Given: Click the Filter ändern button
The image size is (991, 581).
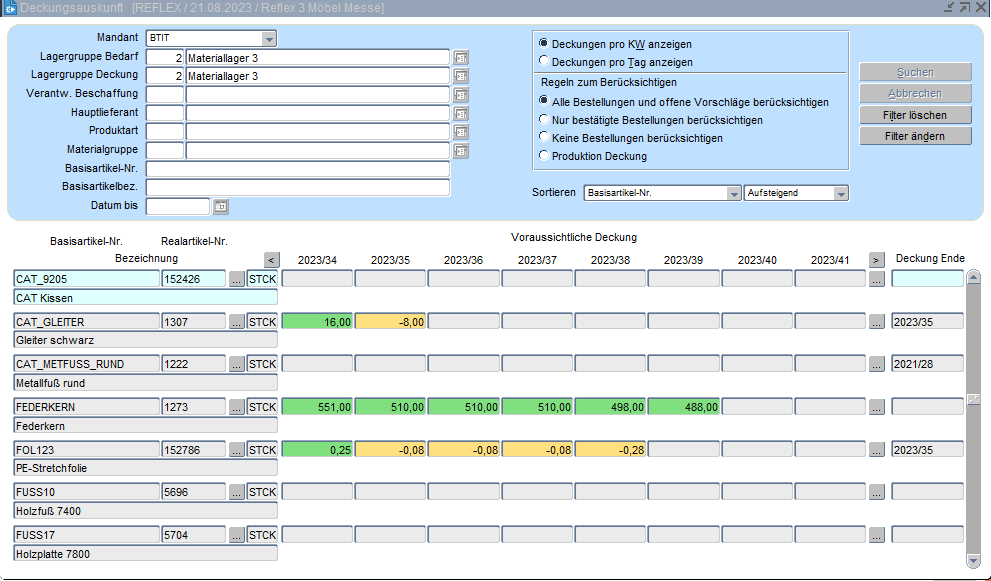Looking at the screenshot, I should (915, 136).
